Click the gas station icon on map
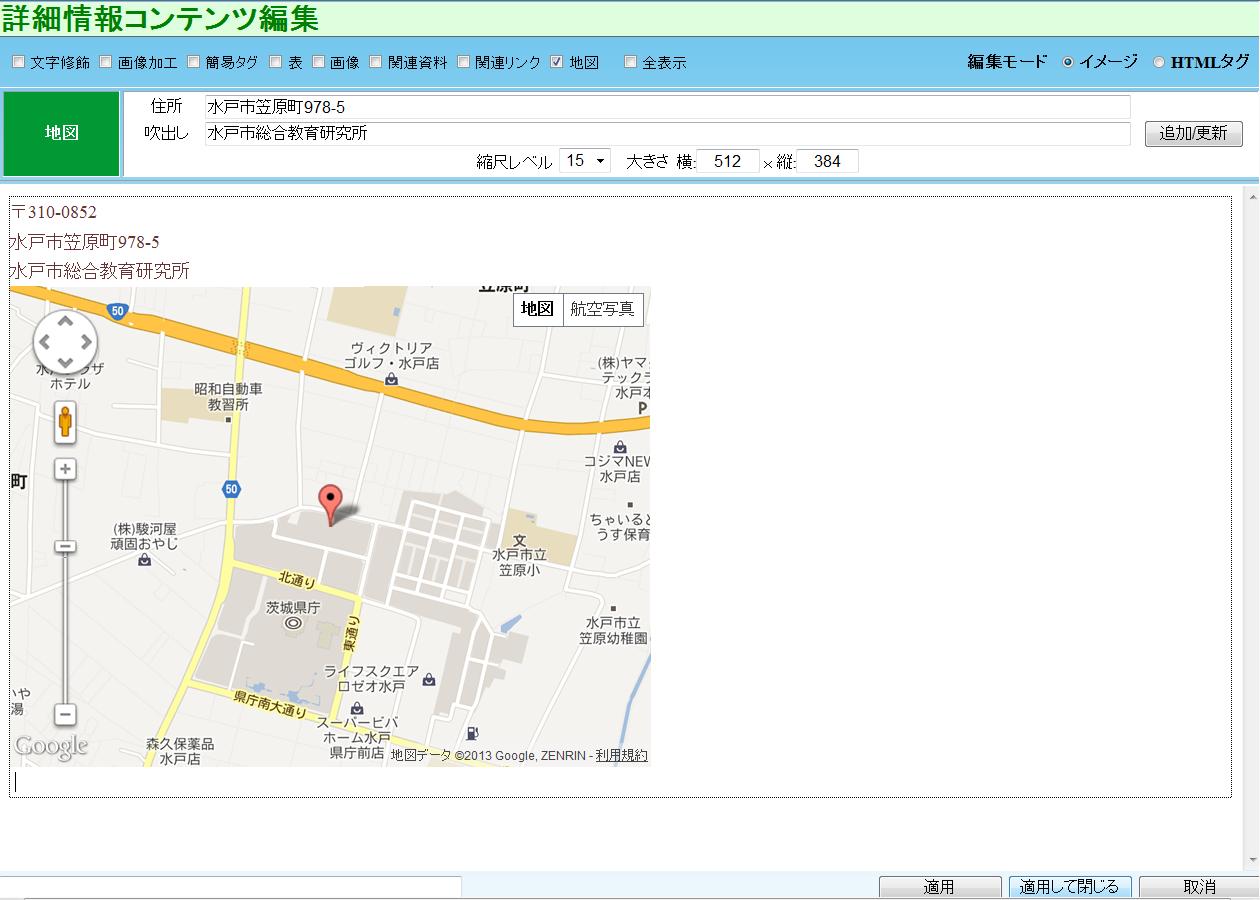 [x=471, y=734]
